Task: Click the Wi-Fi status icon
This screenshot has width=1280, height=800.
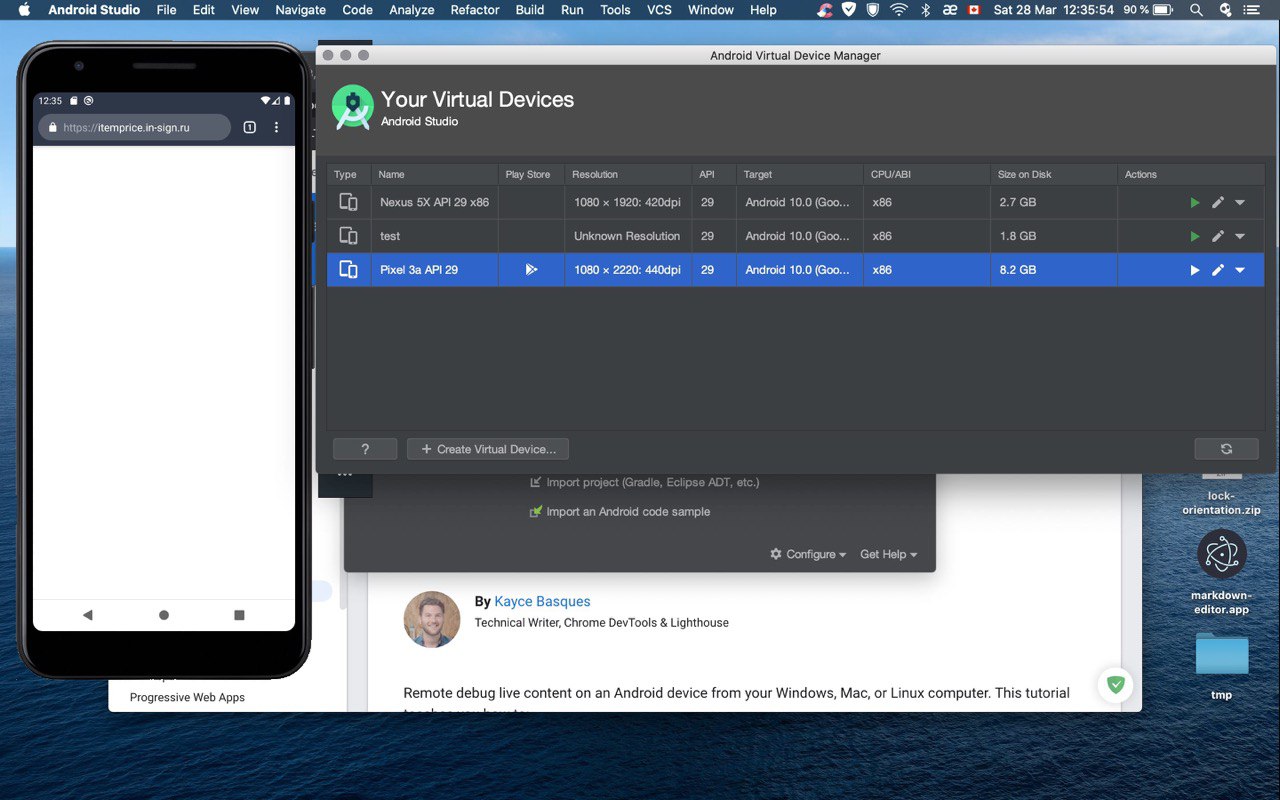Action: click(x=899, y=10)
